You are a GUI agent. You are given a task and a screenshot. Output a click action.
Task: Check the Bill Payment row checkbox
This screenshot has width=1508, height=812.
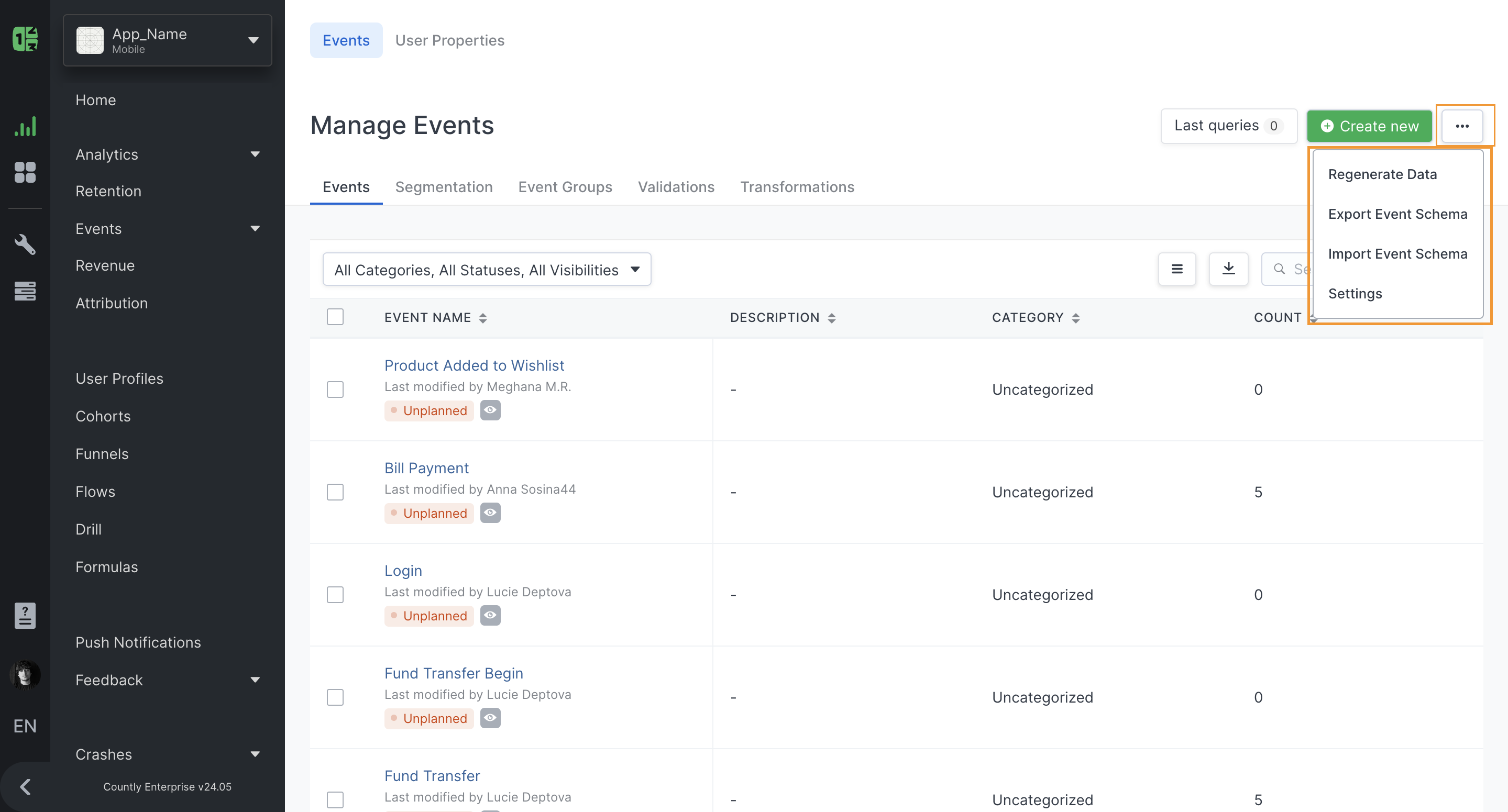coord(335,492)
